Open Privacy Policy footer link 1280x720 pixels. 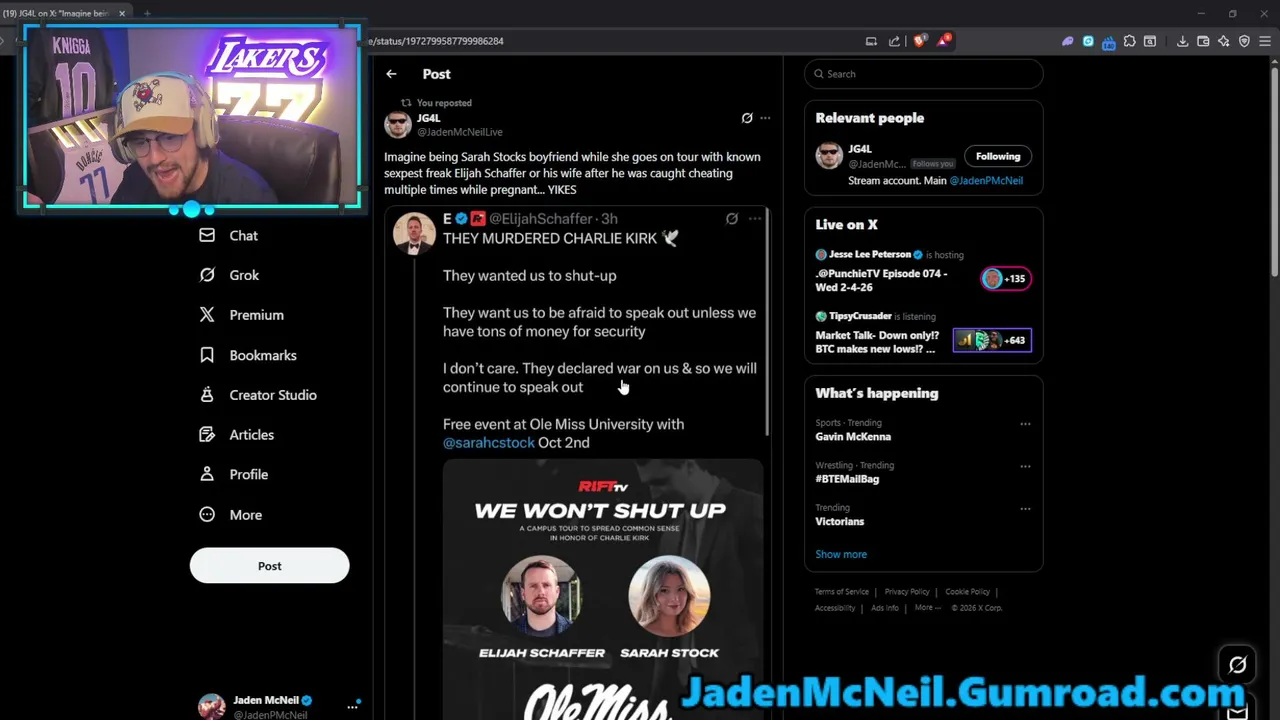pos(907,592)
